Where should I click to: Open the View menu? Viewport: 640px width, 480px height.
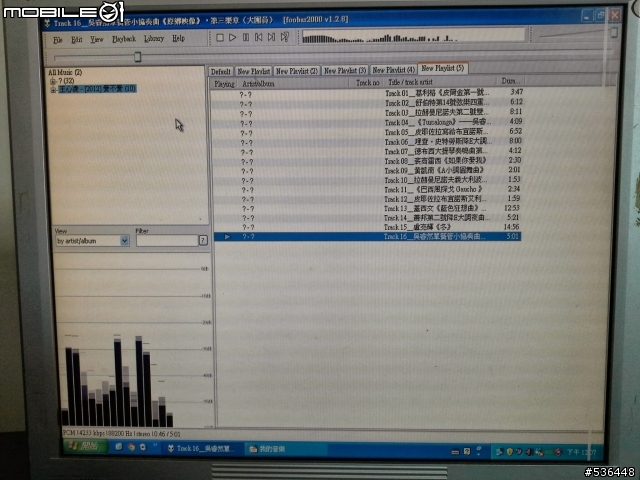tap(97, 39)
